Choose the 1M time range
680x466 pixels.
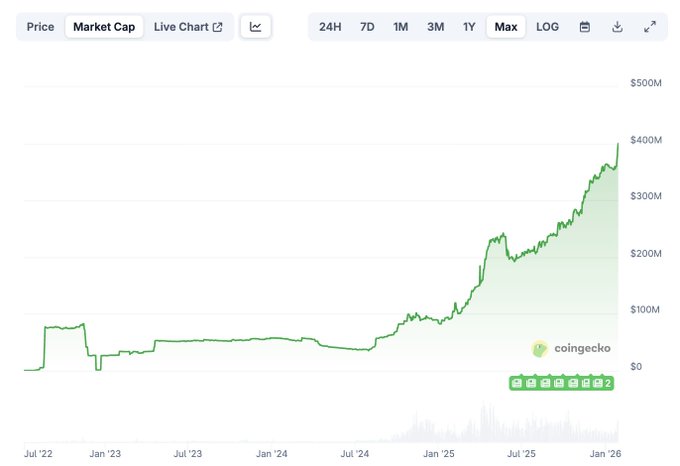[400, 26]
